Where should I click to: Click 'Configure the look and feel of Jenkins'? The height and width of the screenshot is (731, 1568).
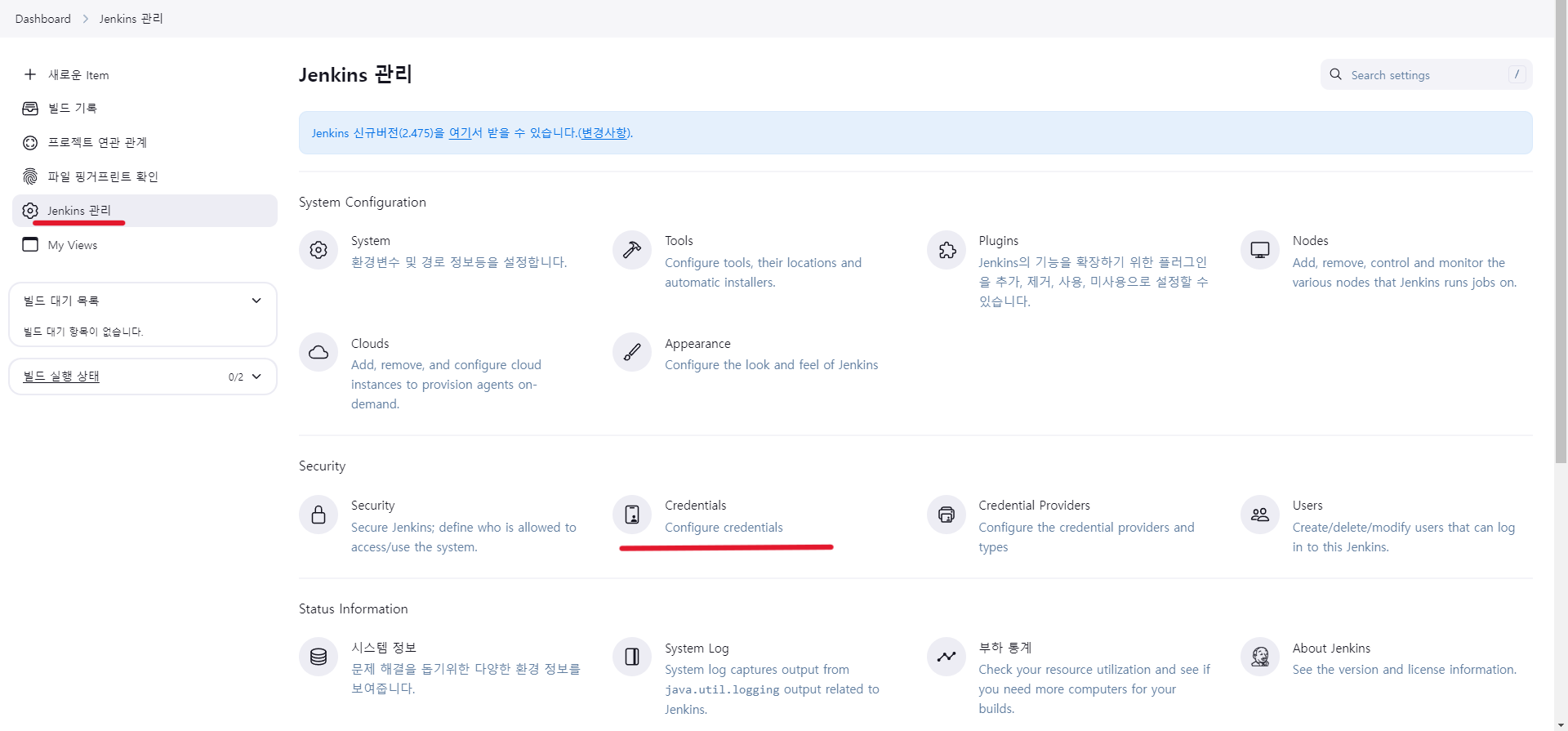772,365
